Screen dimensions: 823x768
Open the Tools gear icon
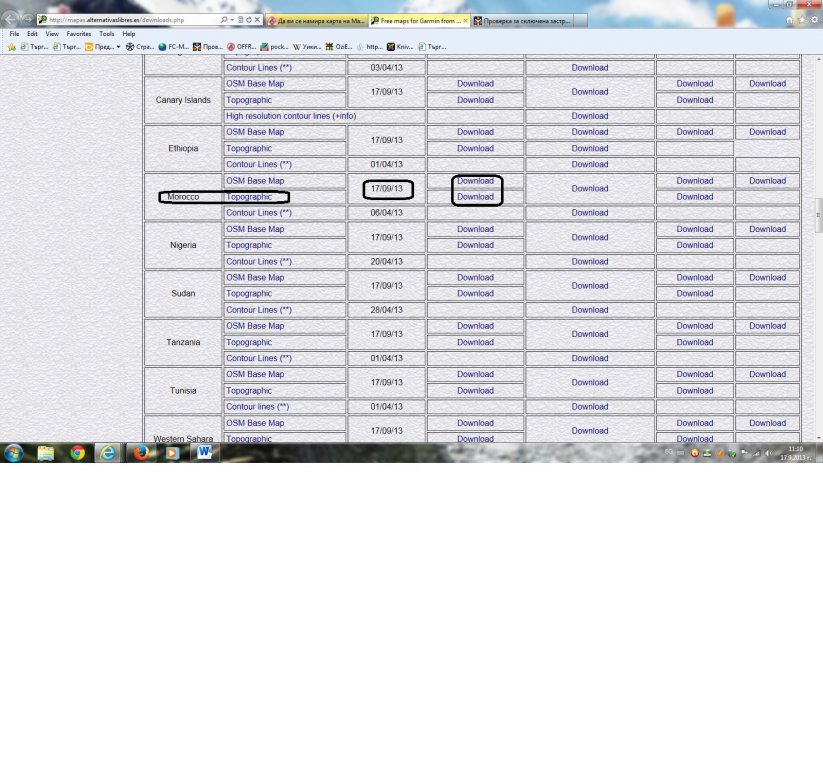[815, 20]
